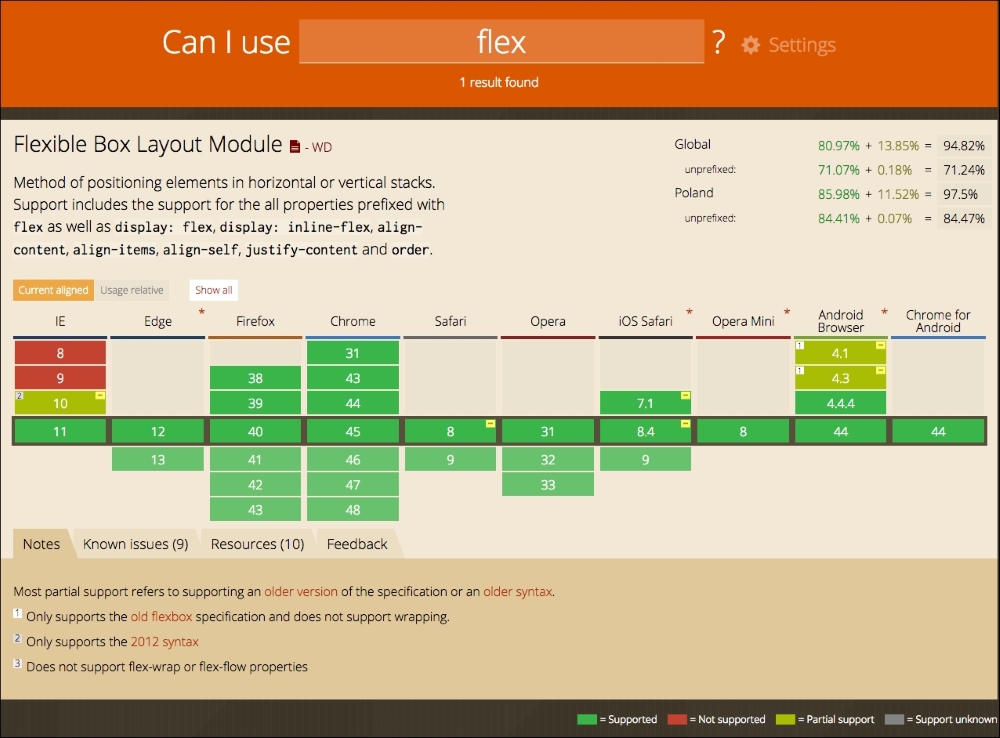Select the IE 11 current version cell

(x=60, y=432)
